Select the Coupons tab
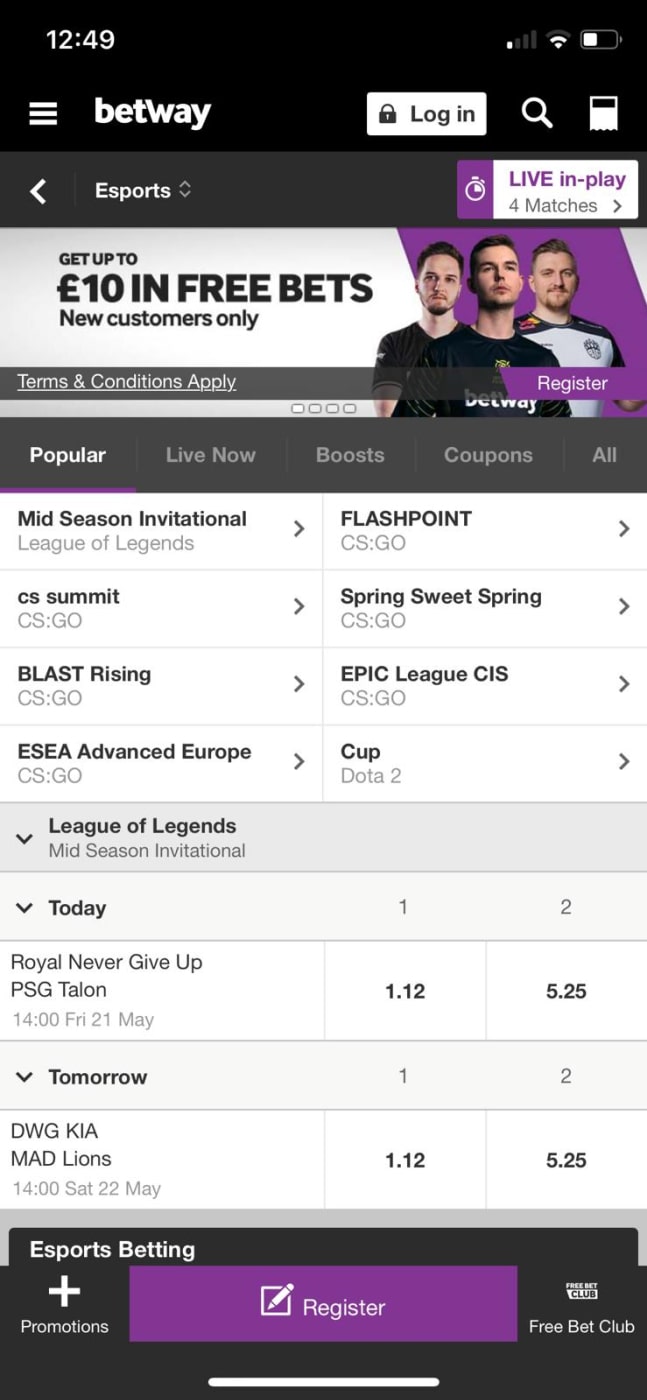This screenshot has width=647, height=1400. [488, 455]
